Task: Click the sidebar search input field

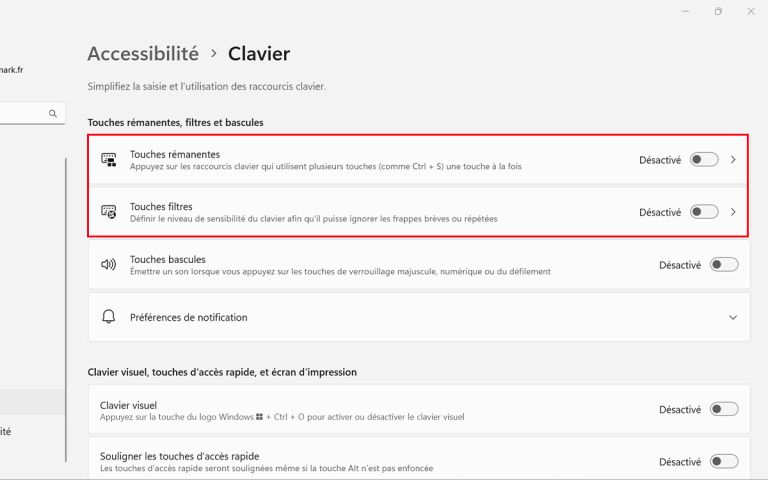Action: coord(29,114)
